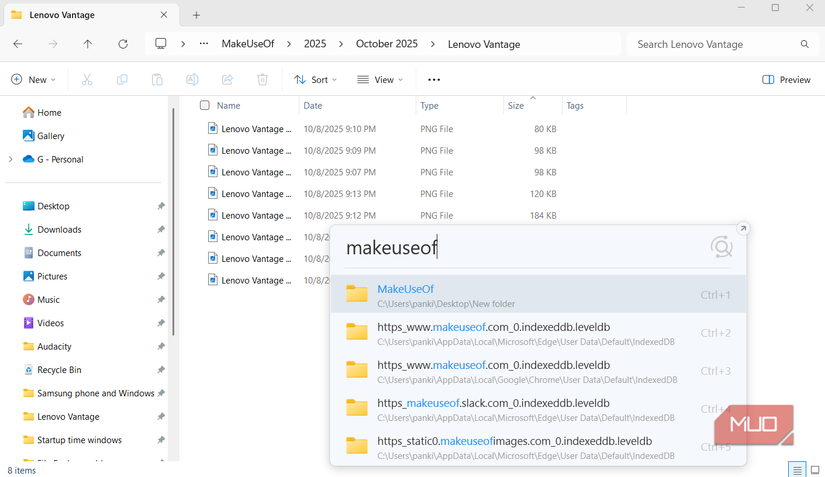Open Music quick access folder
825x477 pixels.
[x=41, y=300]
